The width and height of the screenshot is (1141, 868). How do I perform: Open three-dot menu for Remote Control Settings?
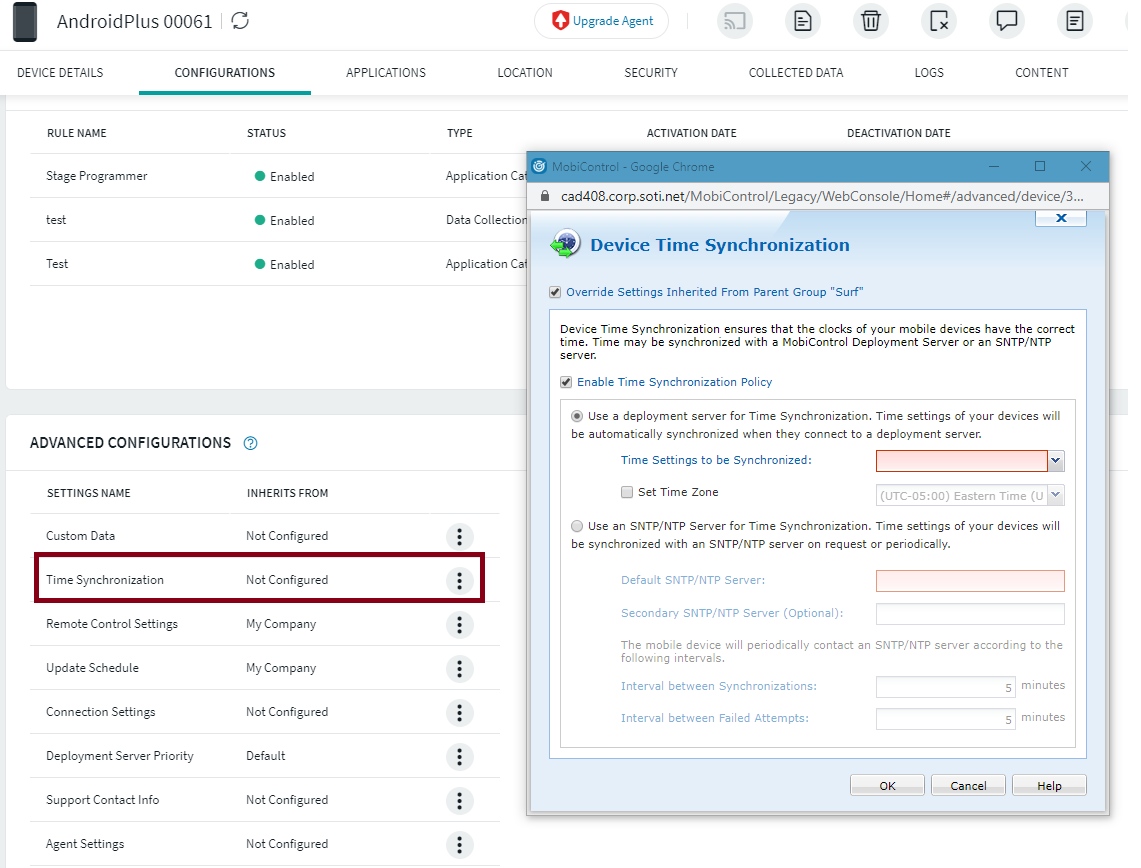[x=459, y=624]
